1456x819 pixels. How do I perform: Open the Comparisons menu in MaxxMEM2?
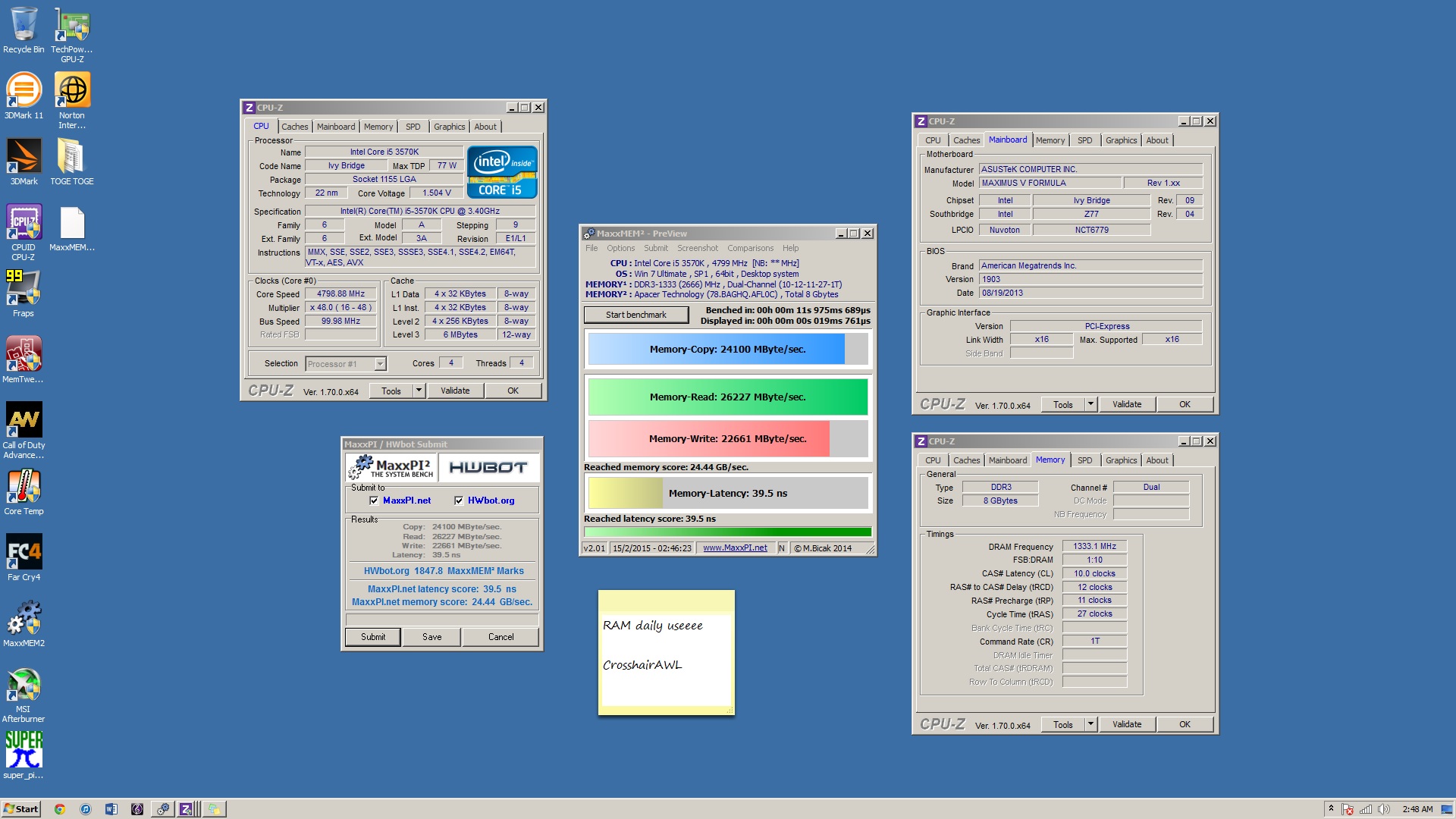point(750,248)
